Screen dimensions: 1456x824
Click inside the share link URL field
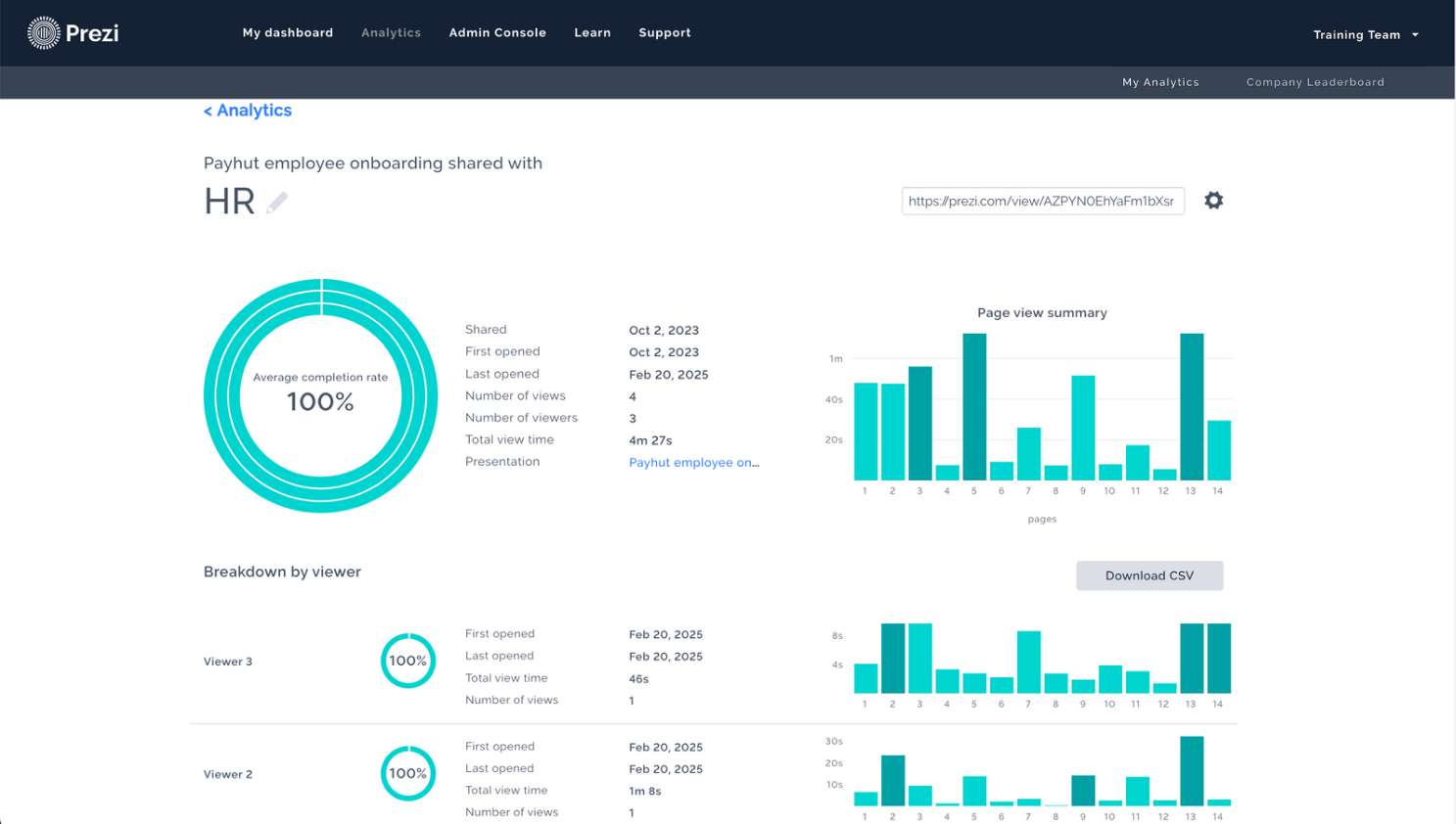1042,201
